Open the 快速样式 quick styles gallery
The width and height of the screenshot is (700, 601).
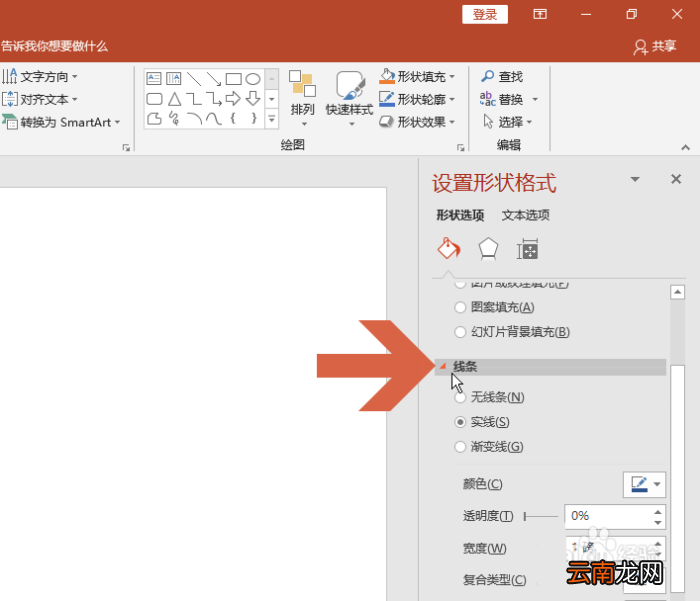tap(350, 99)
